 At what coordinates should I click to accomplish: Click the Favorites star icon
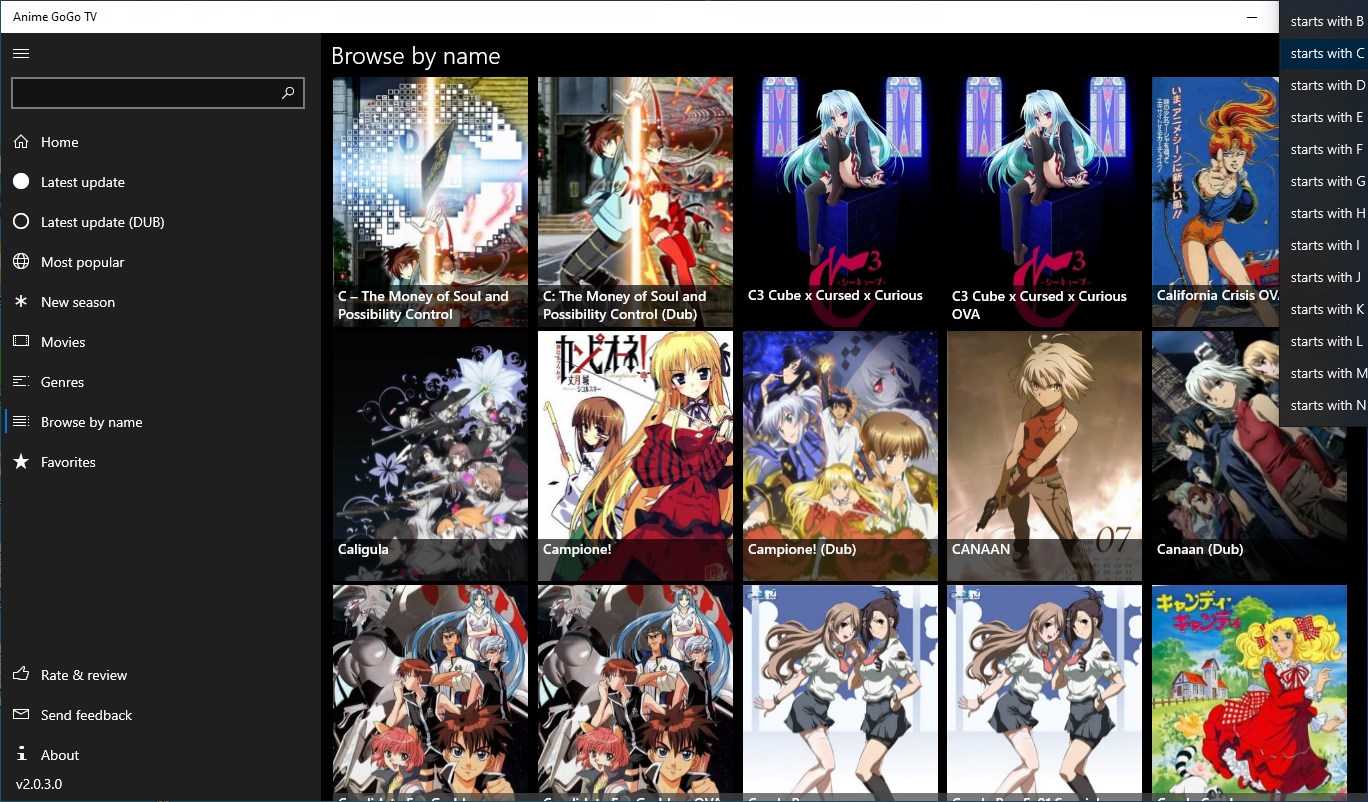[21, 462]
